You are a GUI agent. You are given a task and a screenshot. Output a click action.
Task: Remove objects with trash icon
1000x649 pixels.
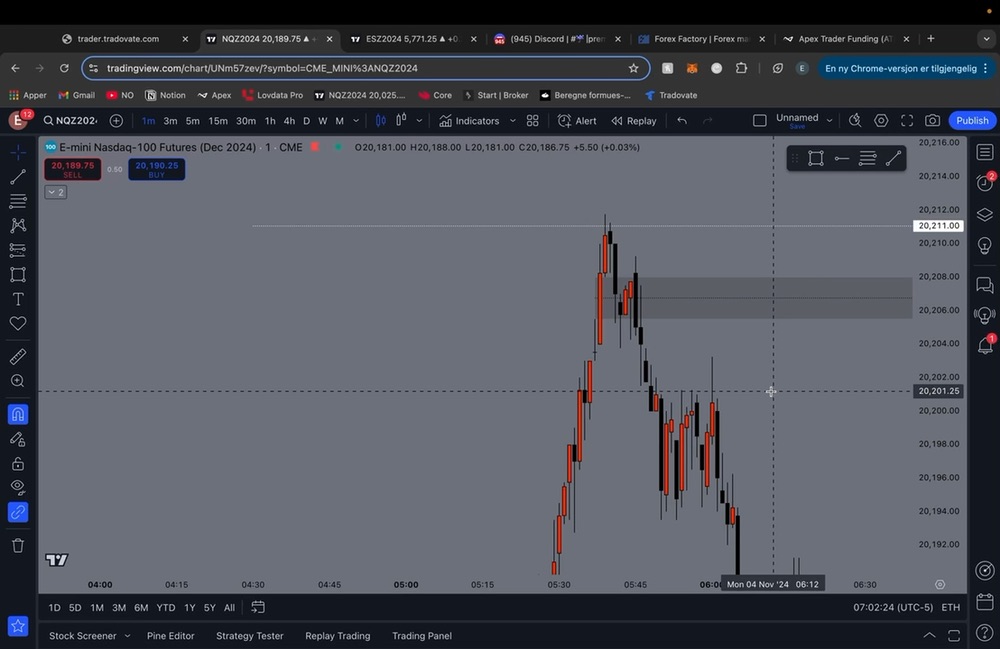coord(18,545)
